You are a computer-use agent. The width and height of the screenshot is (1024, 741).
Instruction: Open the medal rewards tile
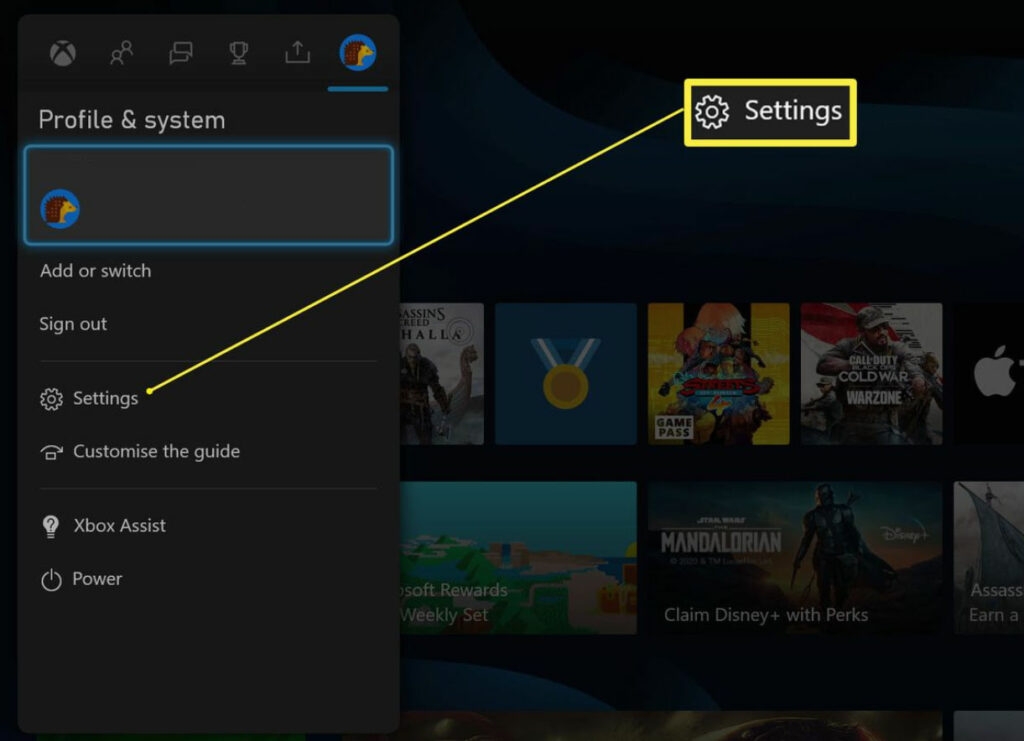pyautogui.click(x=566, y=373)
